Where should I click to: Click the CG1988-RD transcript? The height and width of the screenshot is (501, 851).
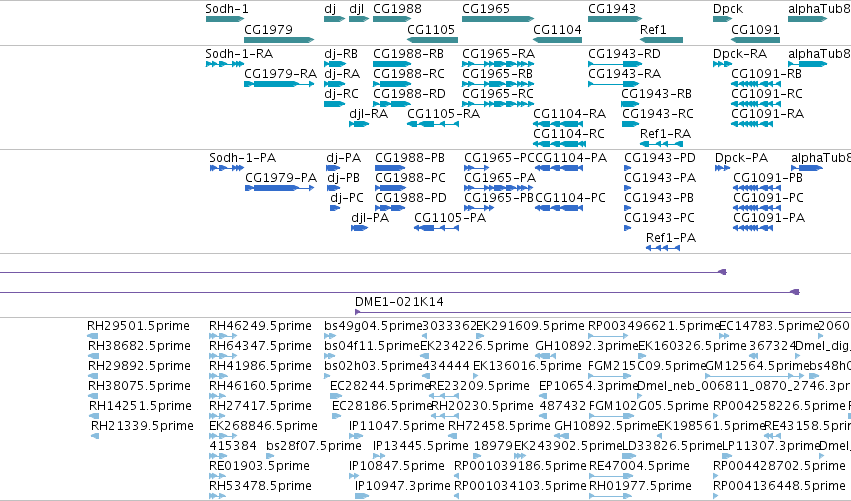(392, 104)
